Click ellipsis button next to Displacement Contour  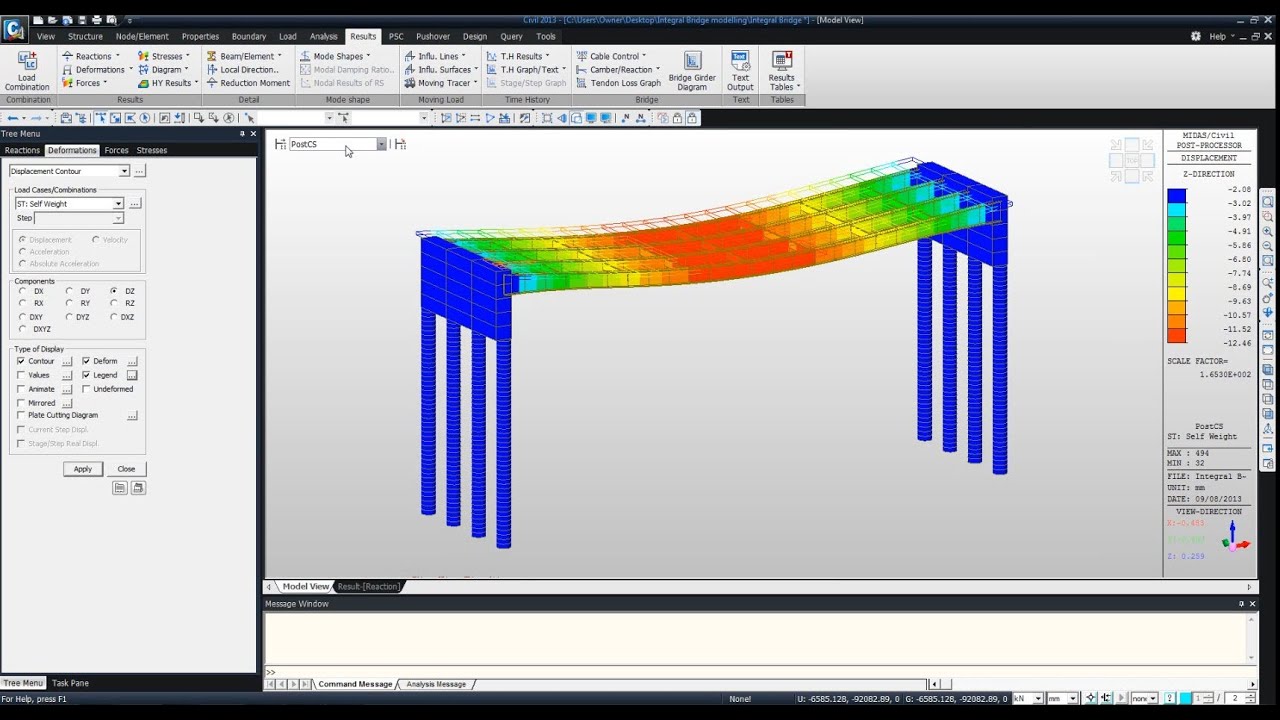140,171
